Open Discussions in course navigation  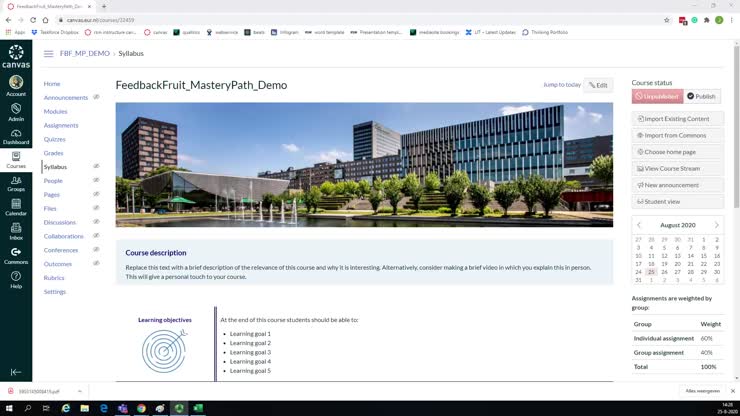[x=59, y=222]
